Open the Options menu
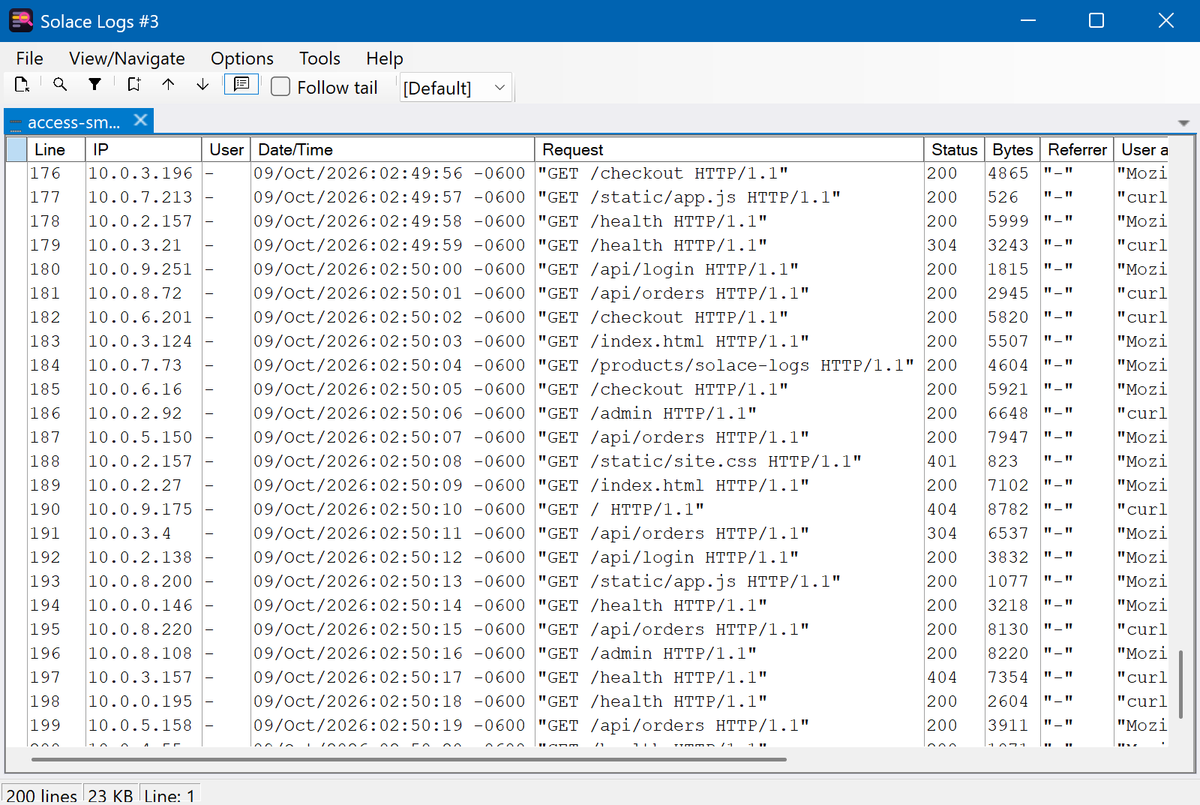Screen dimensions: 1200x805 pos(242,58)
